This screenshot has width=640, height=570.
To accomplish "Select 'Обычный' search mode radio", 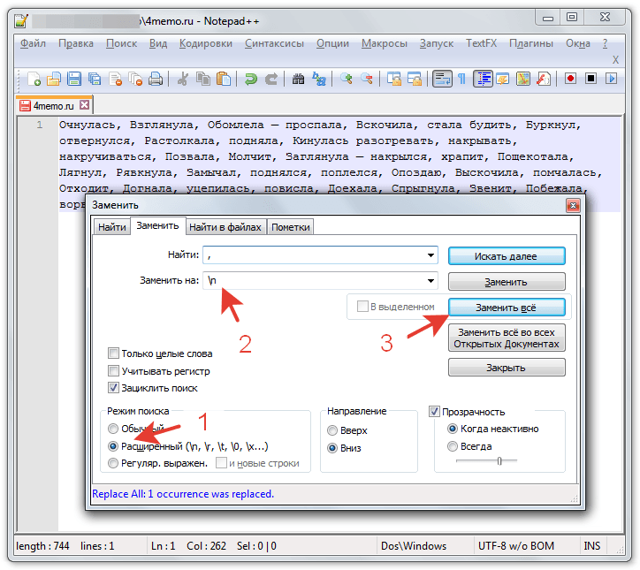I will pyautogui.click(x=113, y=428).
